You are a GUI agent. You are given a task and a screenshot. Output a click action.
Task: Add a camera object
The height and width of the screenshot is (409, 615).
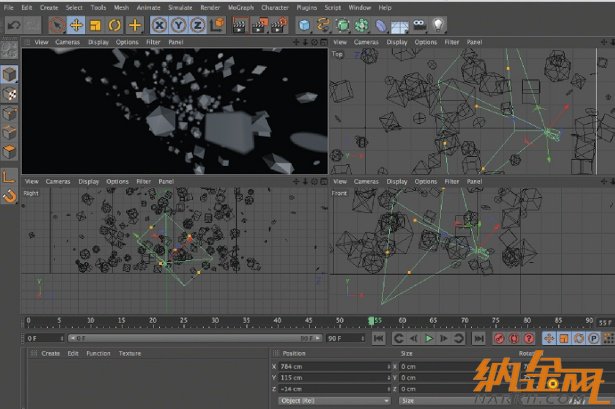point(419,25)
